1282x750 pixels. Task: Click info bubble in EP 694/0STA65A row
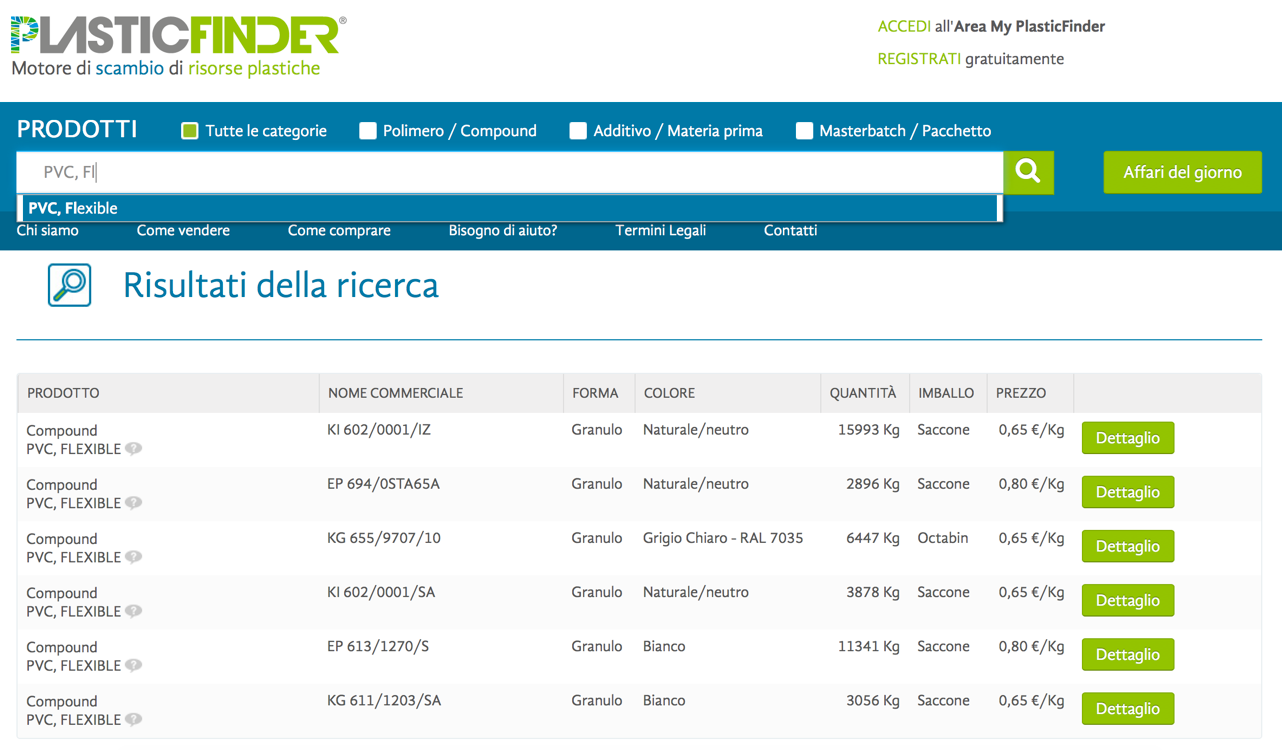coord(133,503)
